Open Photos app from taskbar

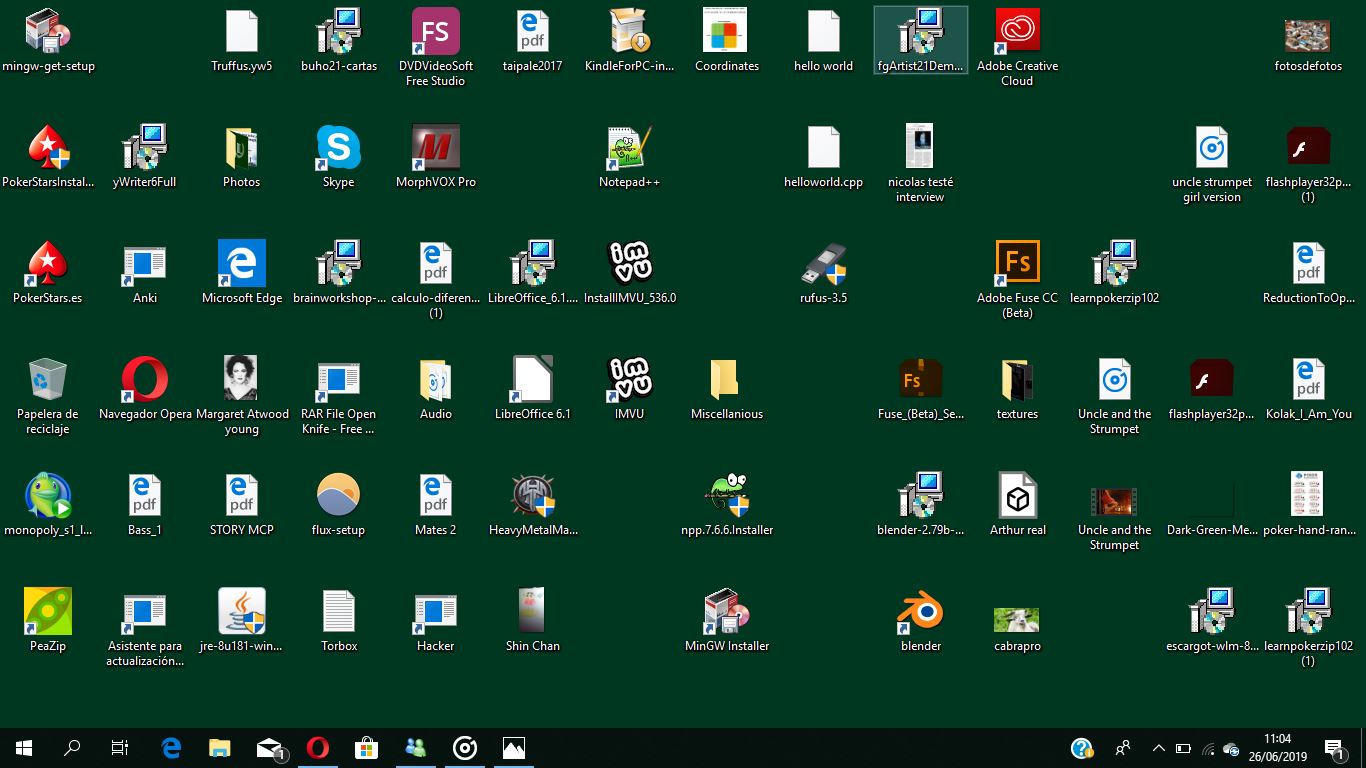point(514,748)
